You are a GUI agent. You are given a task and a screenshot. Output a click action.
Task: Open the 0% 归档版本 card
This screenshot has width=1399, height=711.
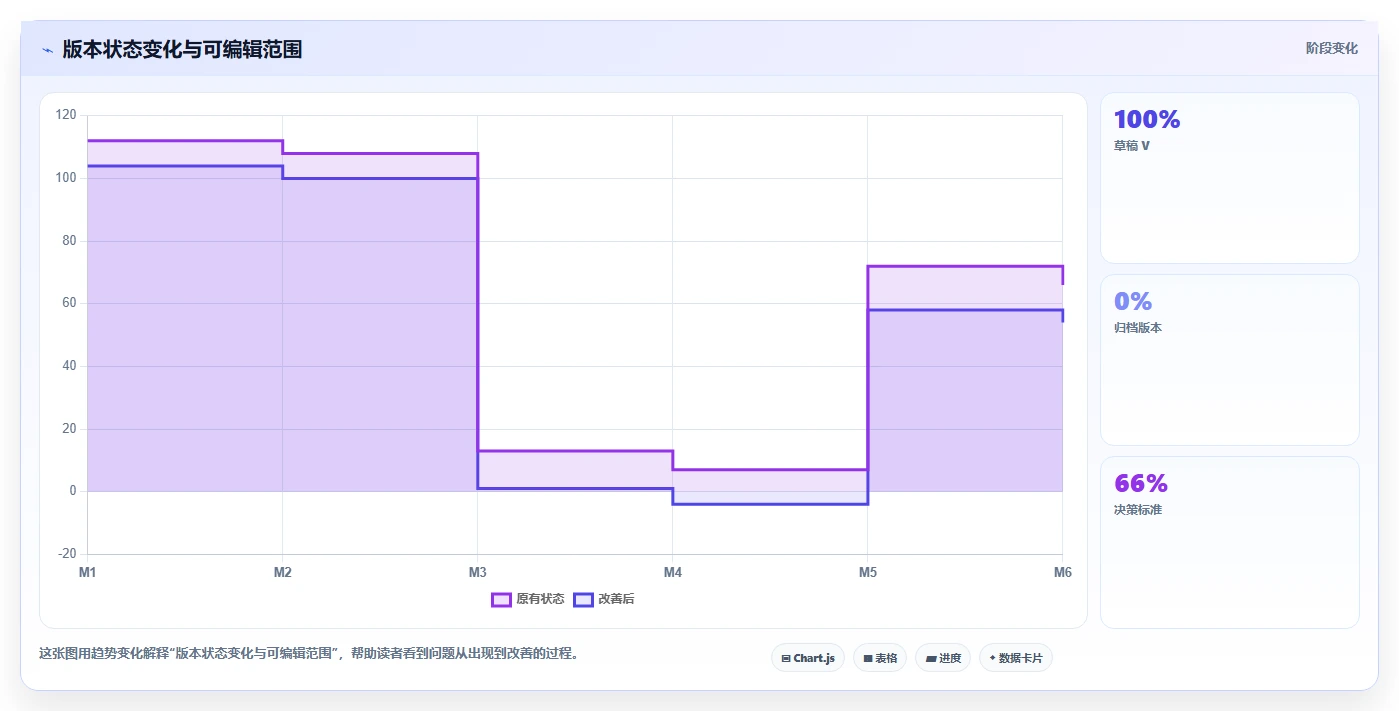point(1230,360)
